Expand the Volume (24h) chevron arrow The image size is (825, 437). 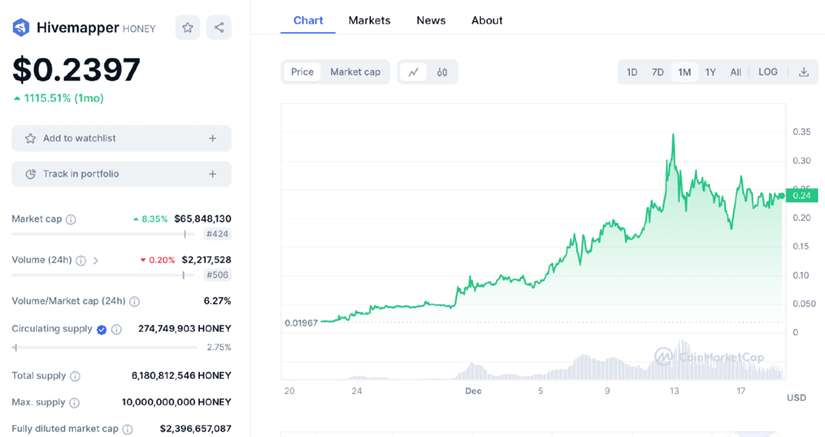96,261
